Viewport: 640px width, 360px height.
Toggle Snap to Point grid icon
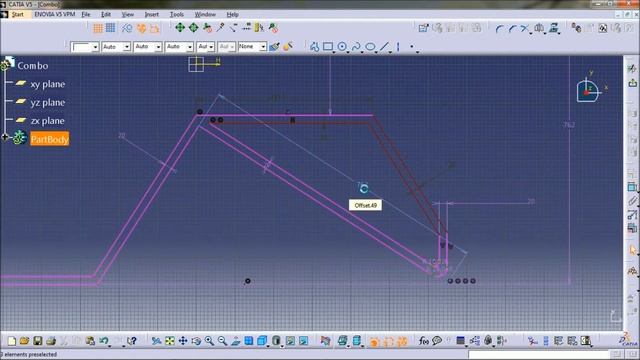[111, 28]
